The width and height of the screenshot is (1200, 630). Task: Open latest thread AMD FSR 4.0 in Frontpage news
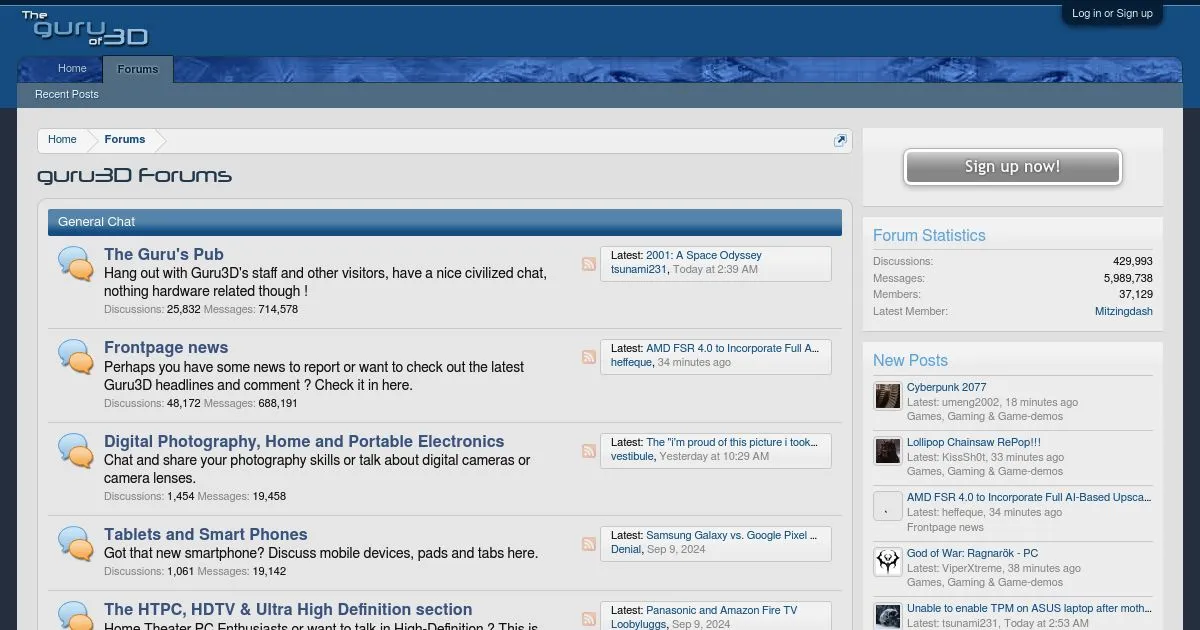732,348
